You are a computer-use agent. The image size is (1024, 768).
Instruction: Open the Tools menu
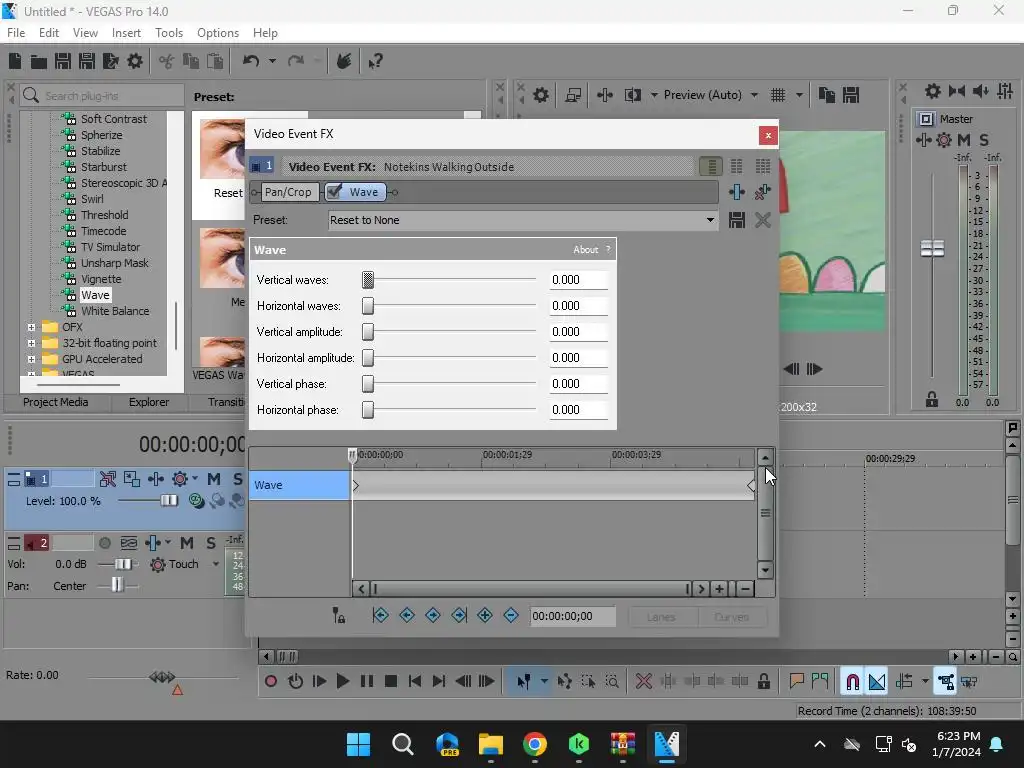(168, 33)
